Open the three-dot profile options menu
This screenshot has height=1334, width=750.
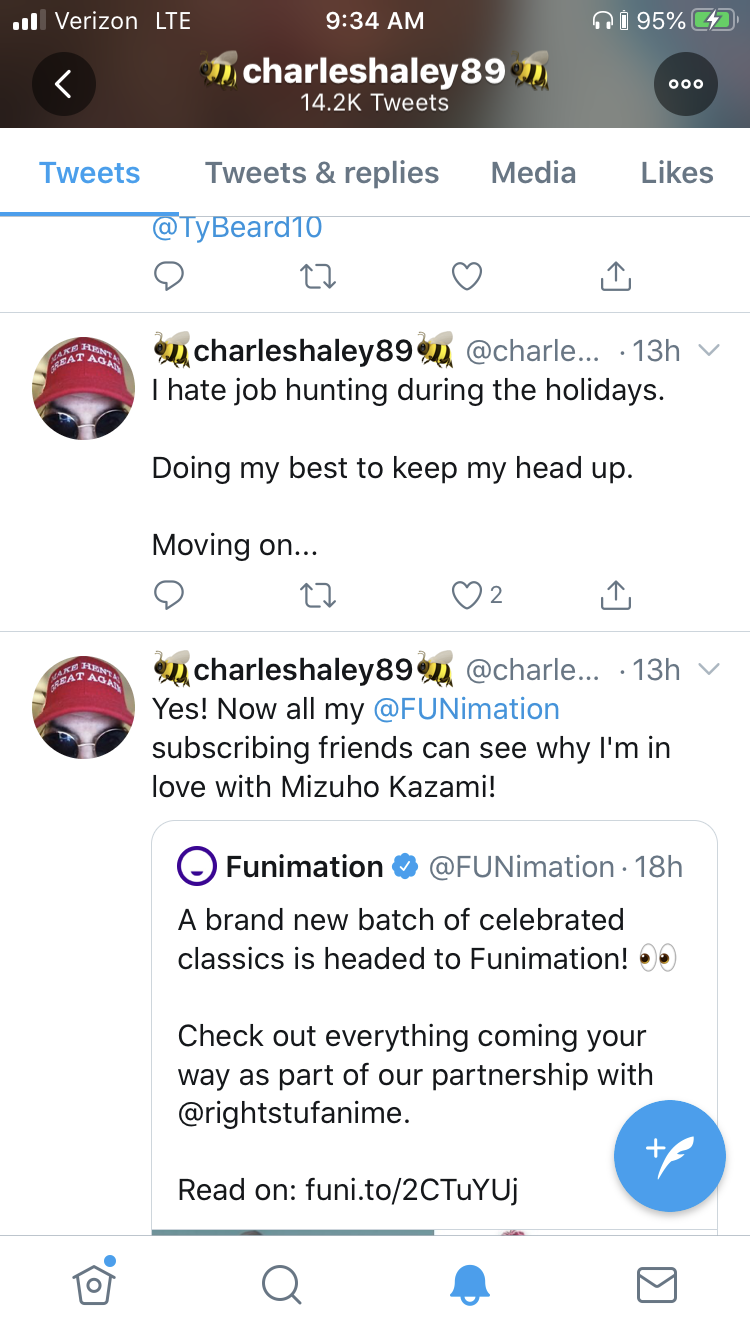point(686,84)
